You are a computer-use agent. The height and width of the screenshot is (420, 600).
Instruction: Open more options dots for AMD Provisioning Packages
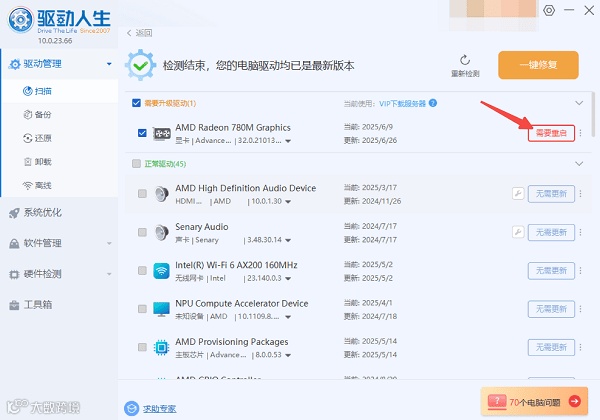click(580, 347)
